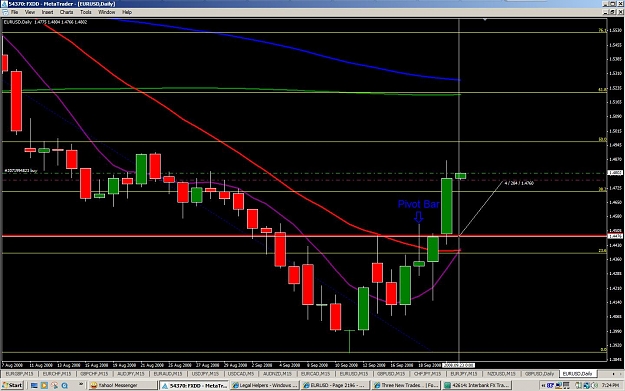Switch to the EURJPY,M15 chart tab
Screen dimensions: 625x391
tap(464, 374)
